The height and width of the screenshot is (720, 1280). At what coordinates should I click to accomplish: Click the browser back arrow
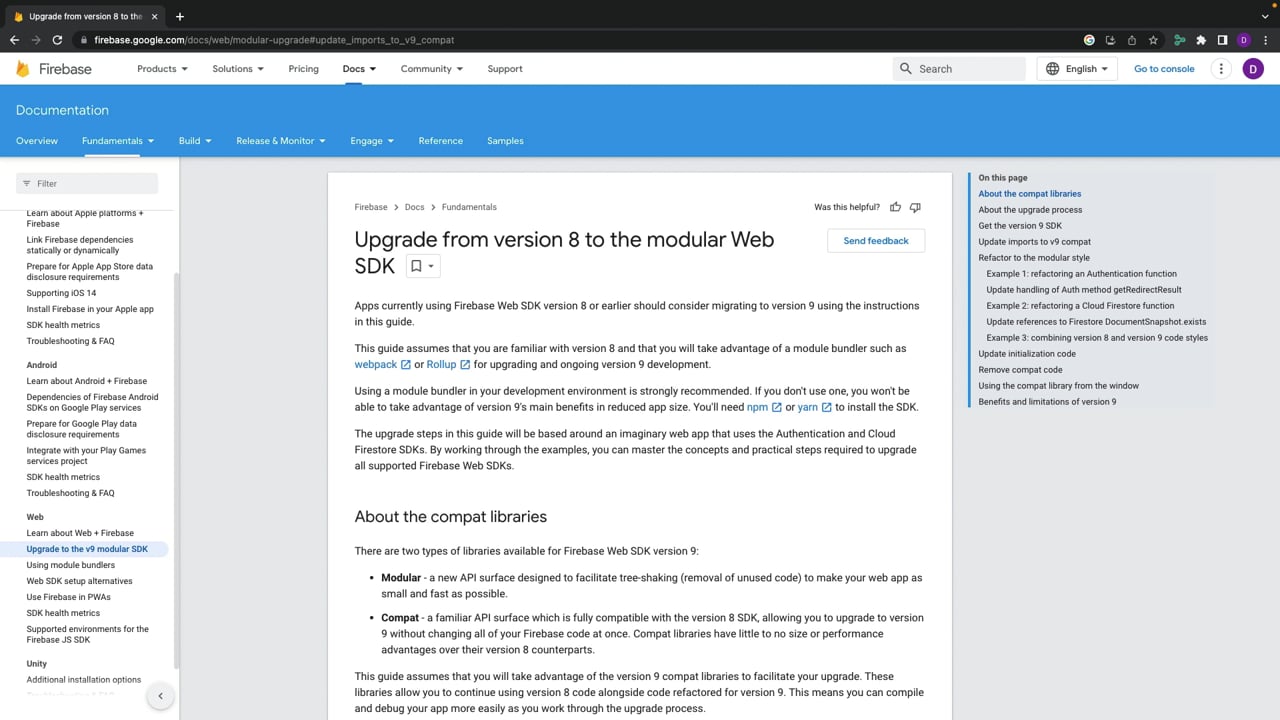tap(14, 40)
